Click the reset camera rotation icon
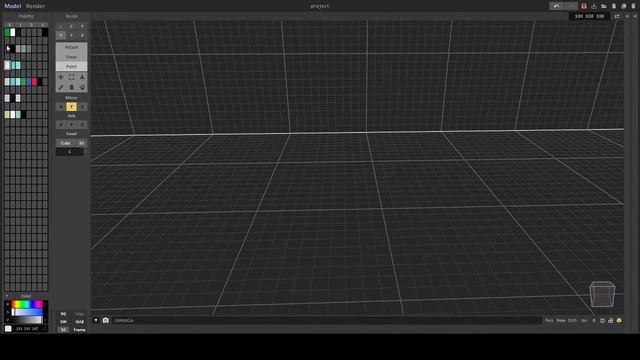 (602, 321)
